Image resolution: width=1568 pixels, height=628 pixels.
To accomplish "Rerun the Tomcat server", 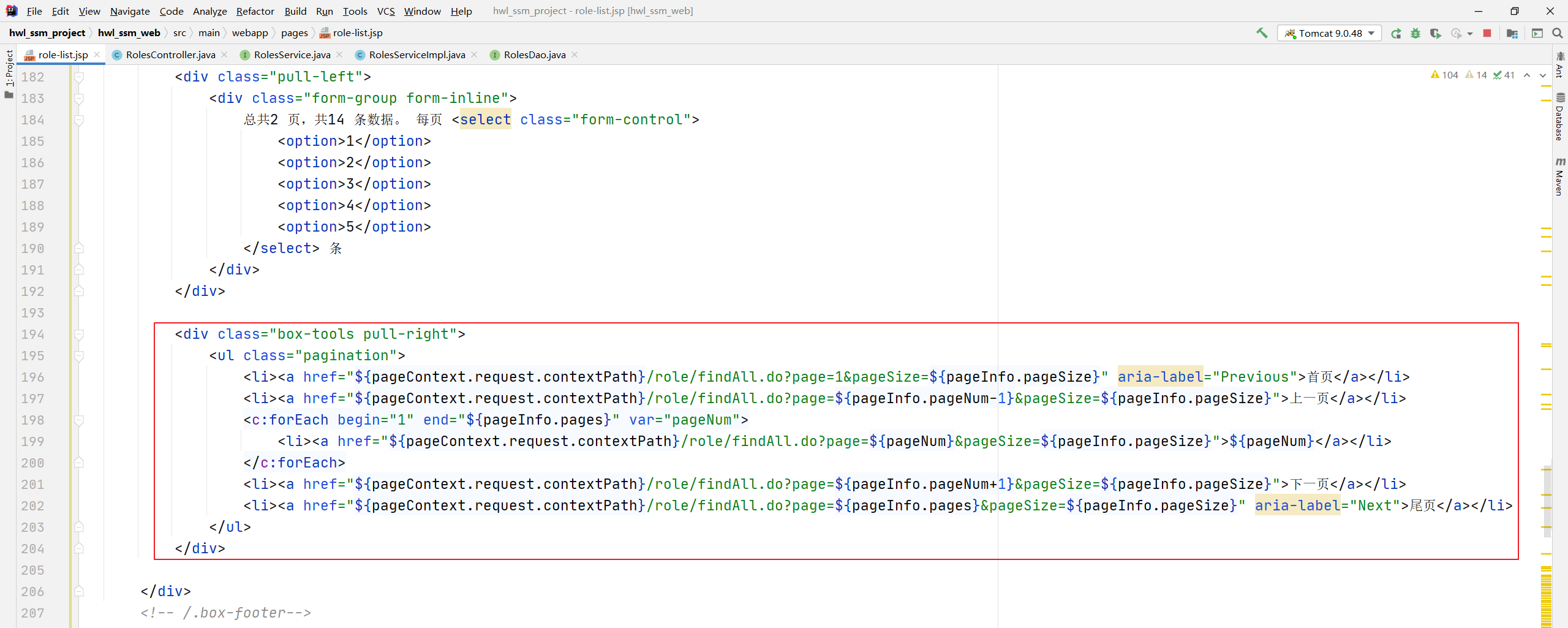I will pos(1396,33).
